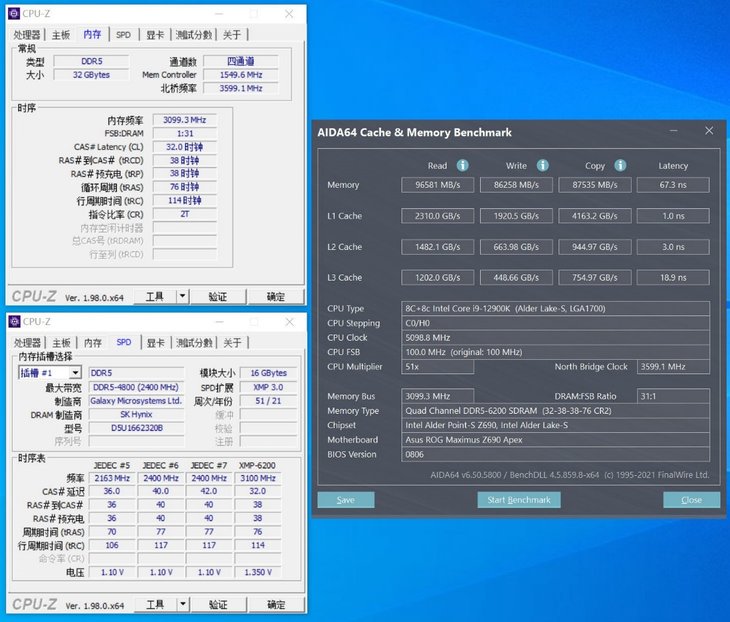This screenshot has height=622, width=730.
Task: Click the 工具 button in top CPU-Z window
Action: [x=155, y=297]
